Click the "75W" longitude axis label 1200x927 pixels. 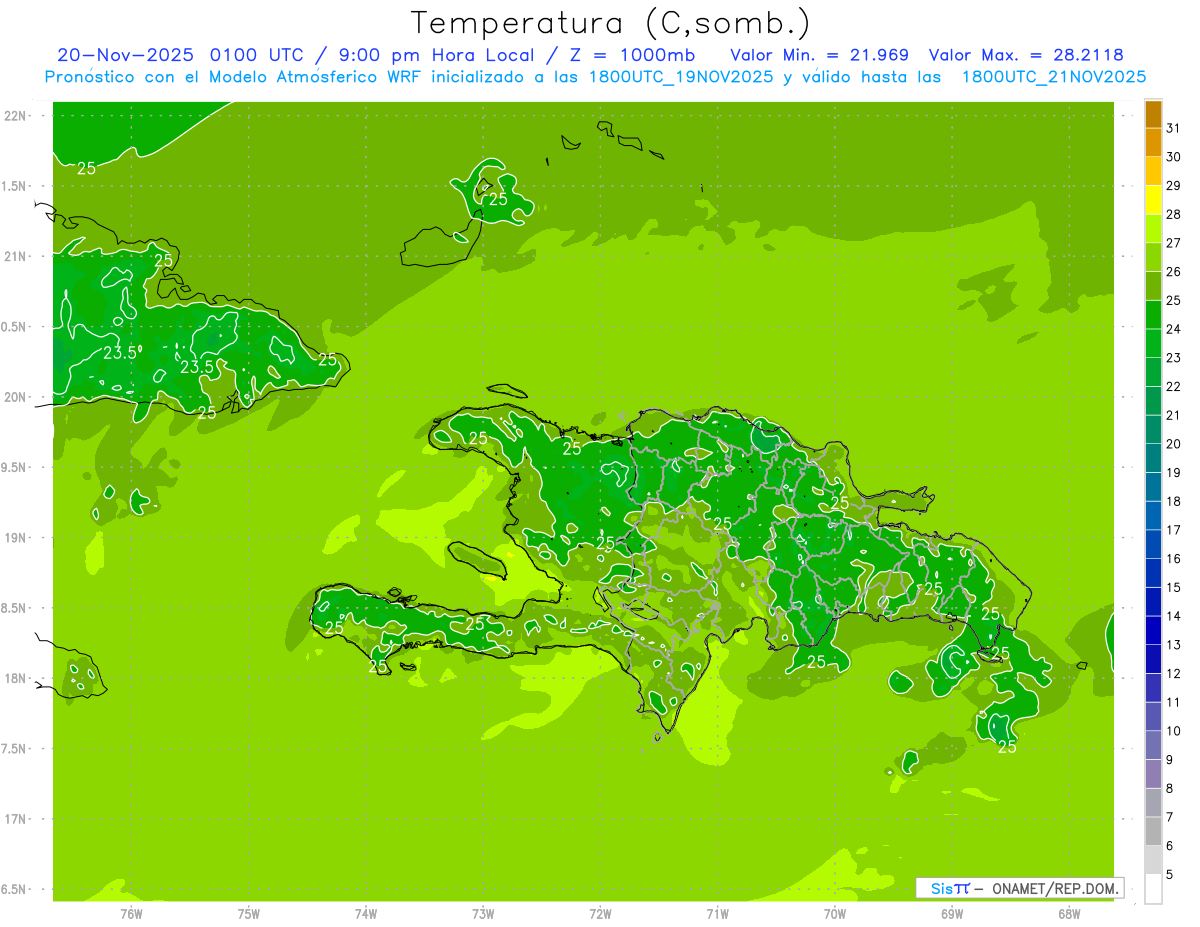click(x=249, y=914)
